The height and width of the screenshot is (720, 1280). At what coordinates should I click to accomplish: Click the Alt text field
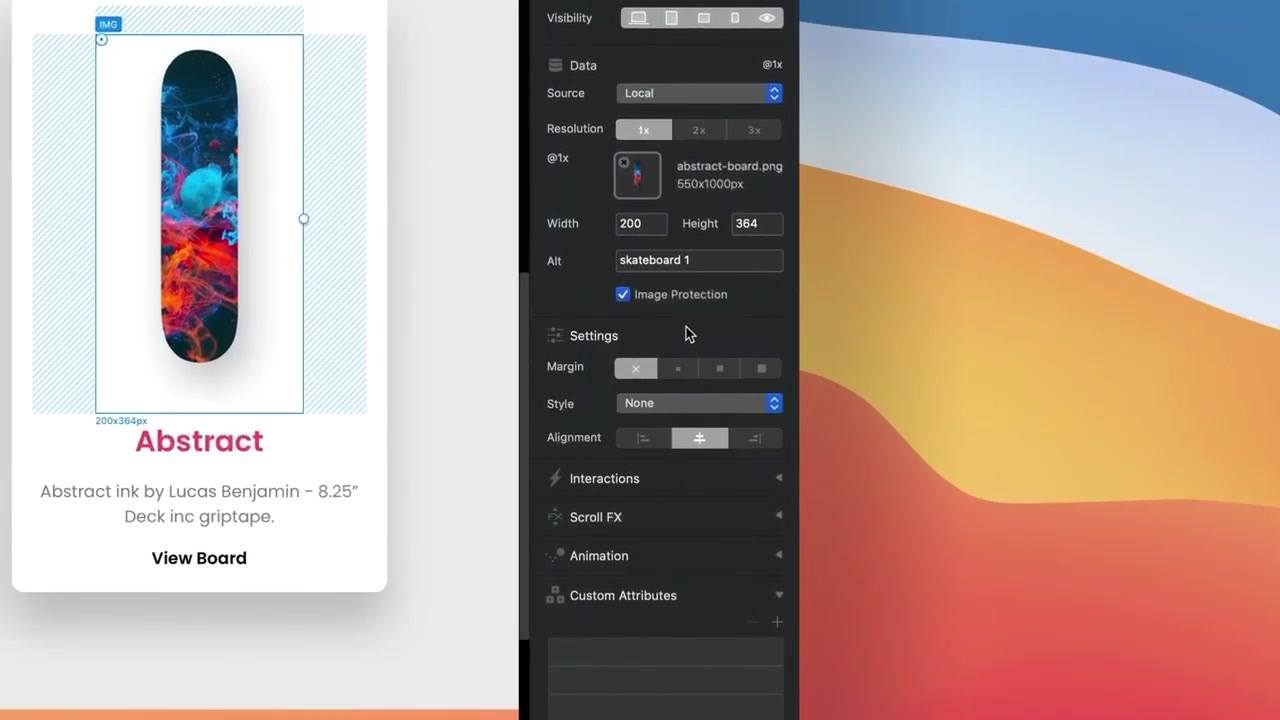699,260
